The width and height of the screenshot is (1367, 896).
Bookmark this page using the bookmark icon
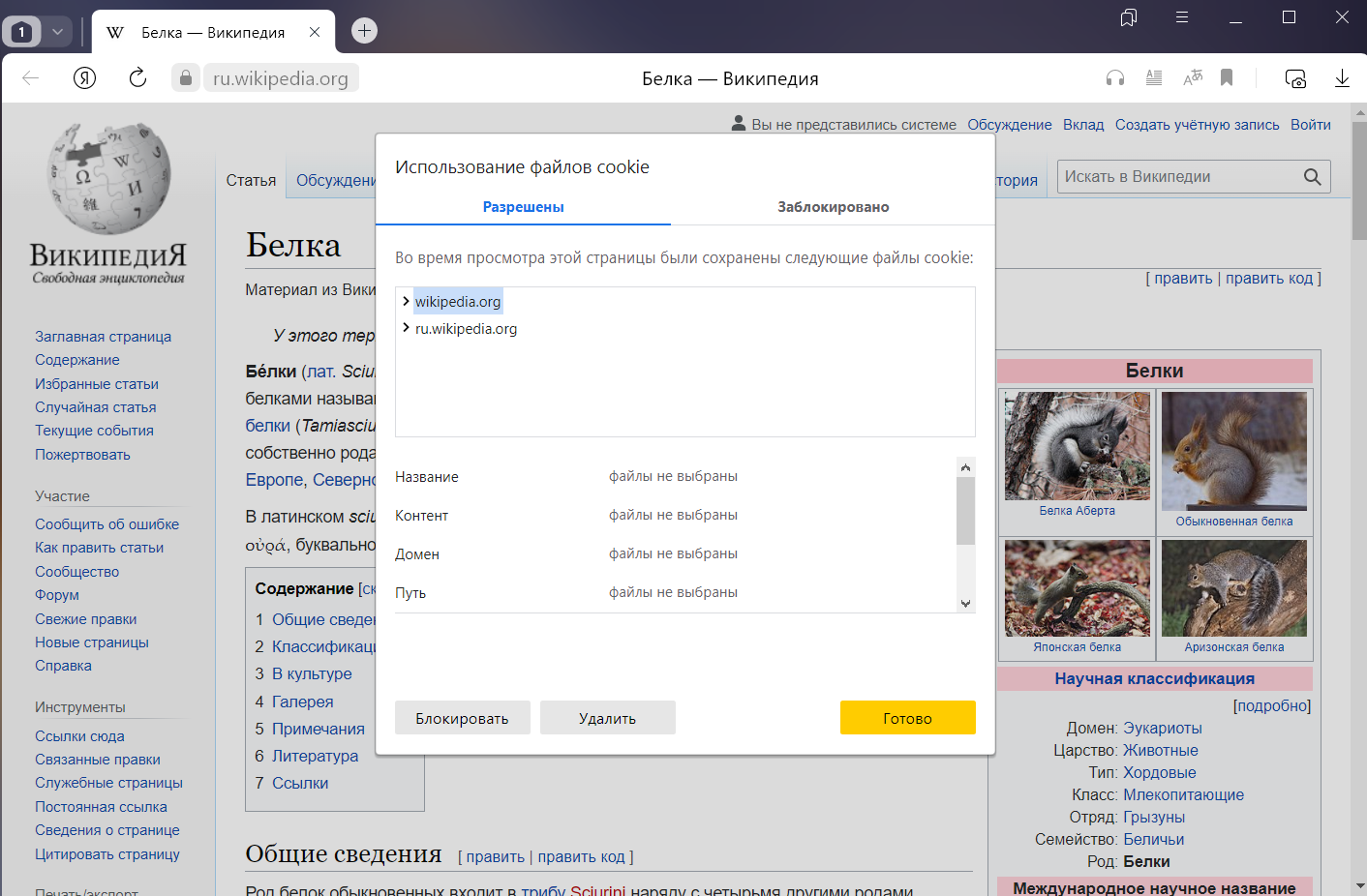click(x=1227, y=78)
